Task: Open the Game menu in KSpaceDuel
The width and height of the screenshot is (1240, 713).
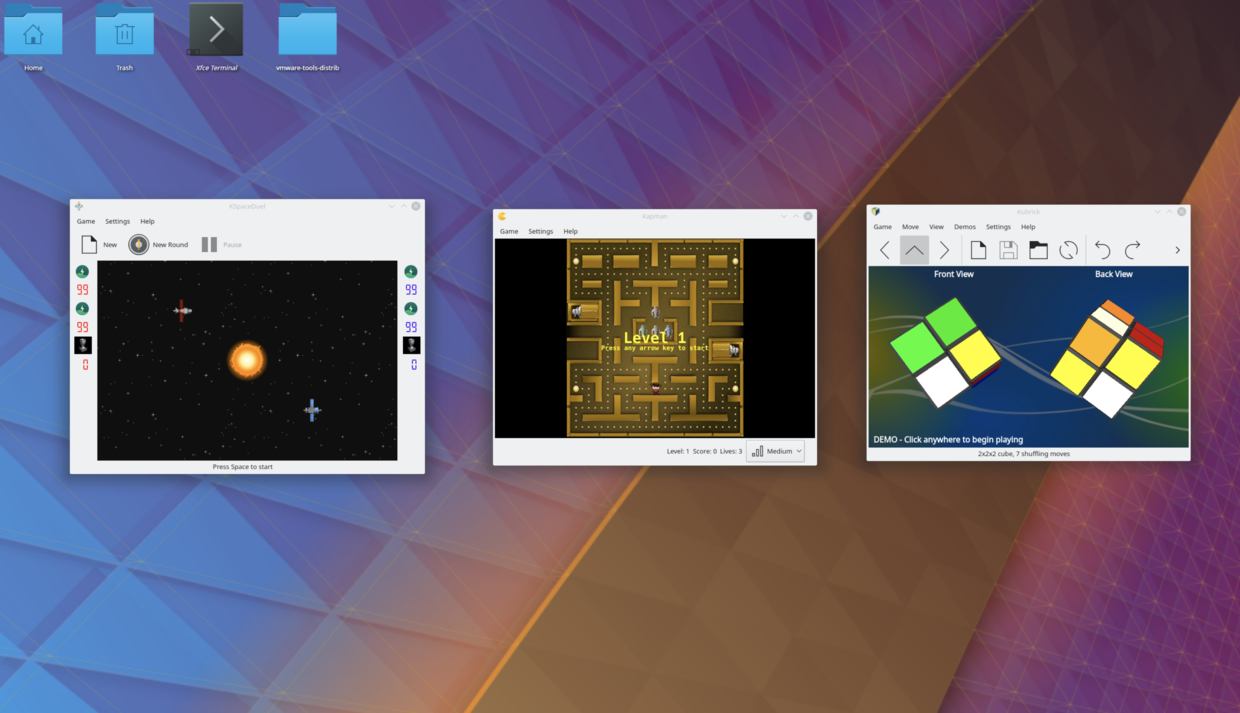Action: click(86, 221)
